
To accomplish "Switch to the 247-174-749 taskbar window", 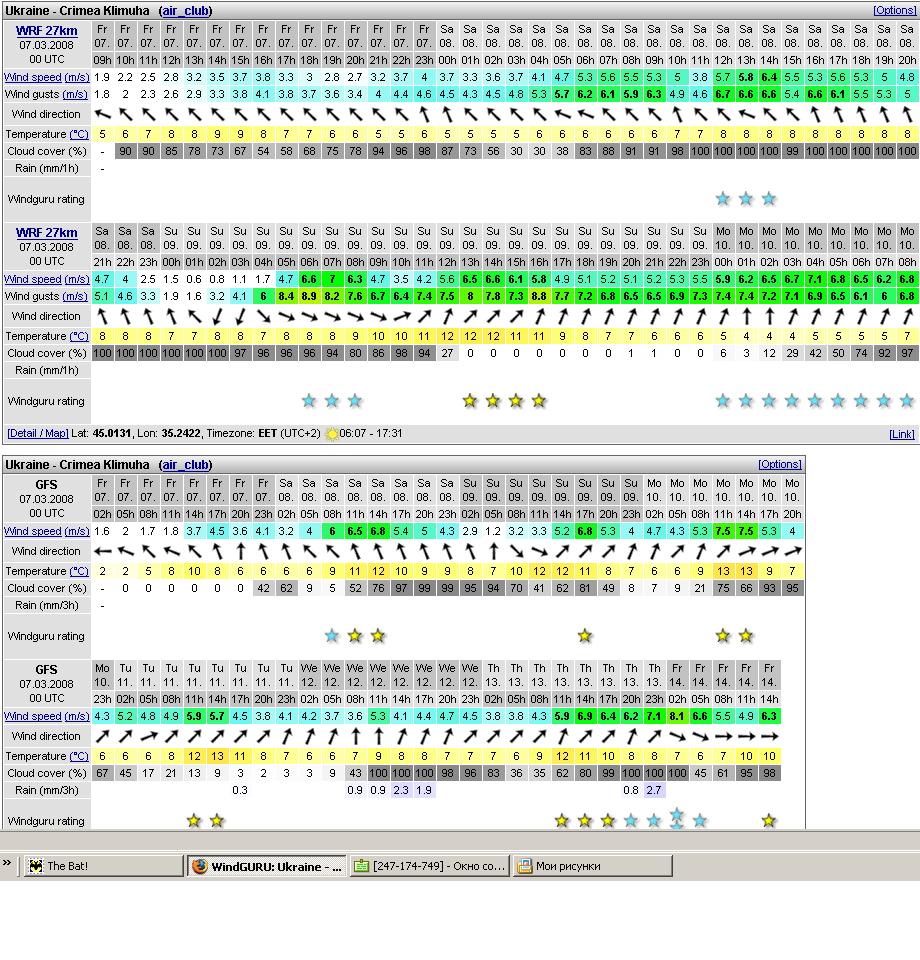I will pos(430,866).
